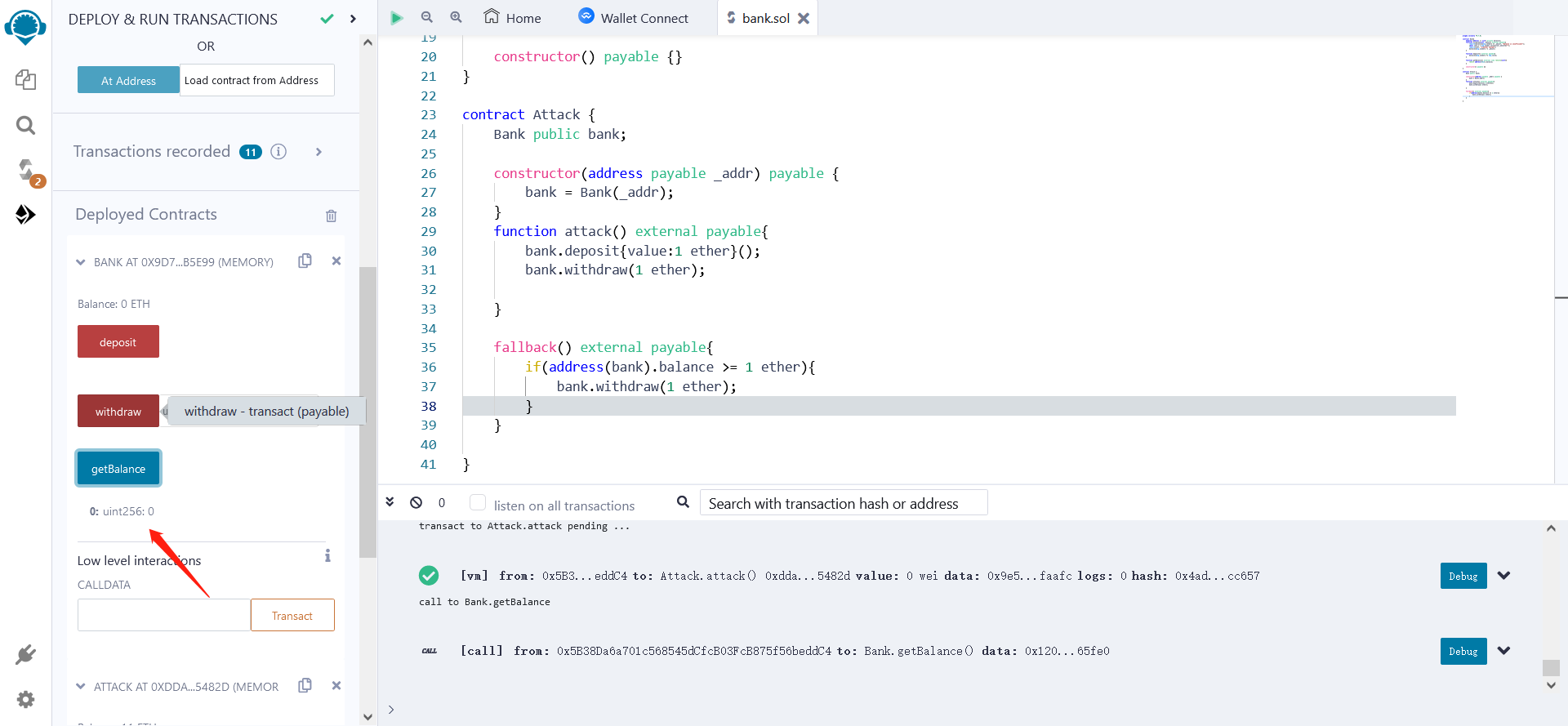The width and height of the screenshot is (1568, 726).
Task: Remove the ATTACK deployed contract instance
Action: pyautogui.click(x=336, y=686)
